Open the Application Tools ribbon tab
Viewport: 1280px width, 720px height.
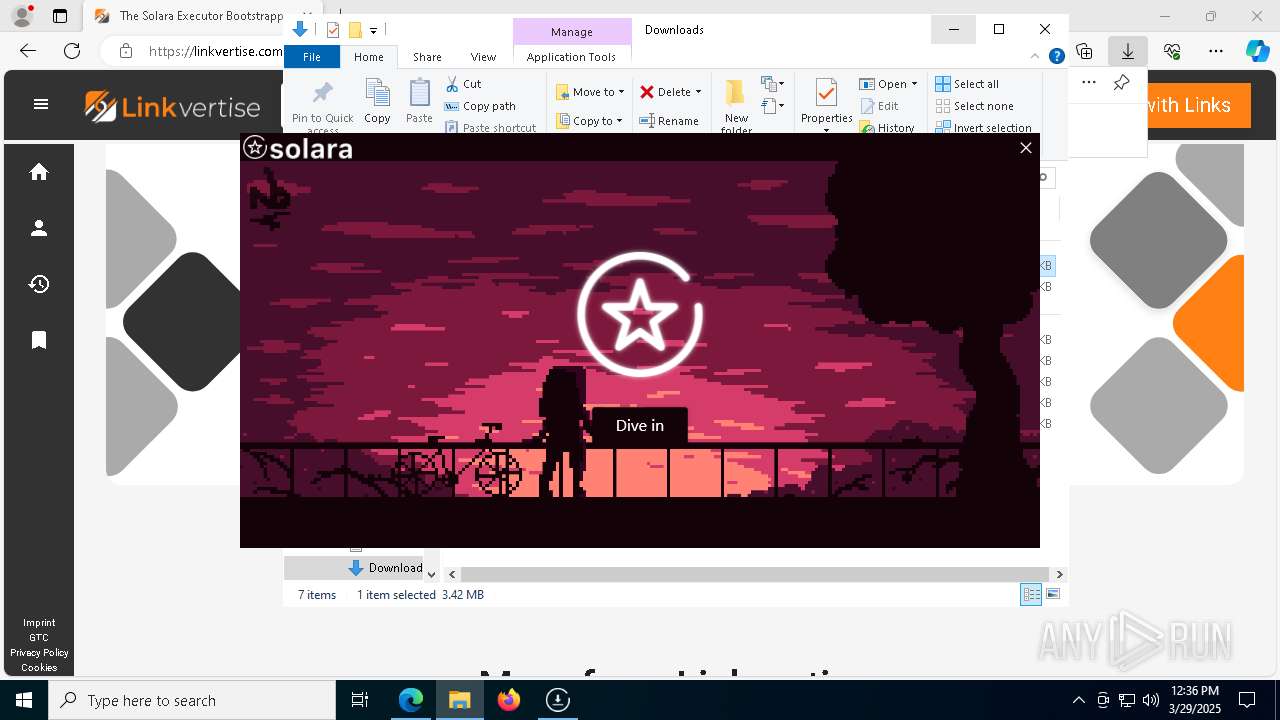[571, 57]
